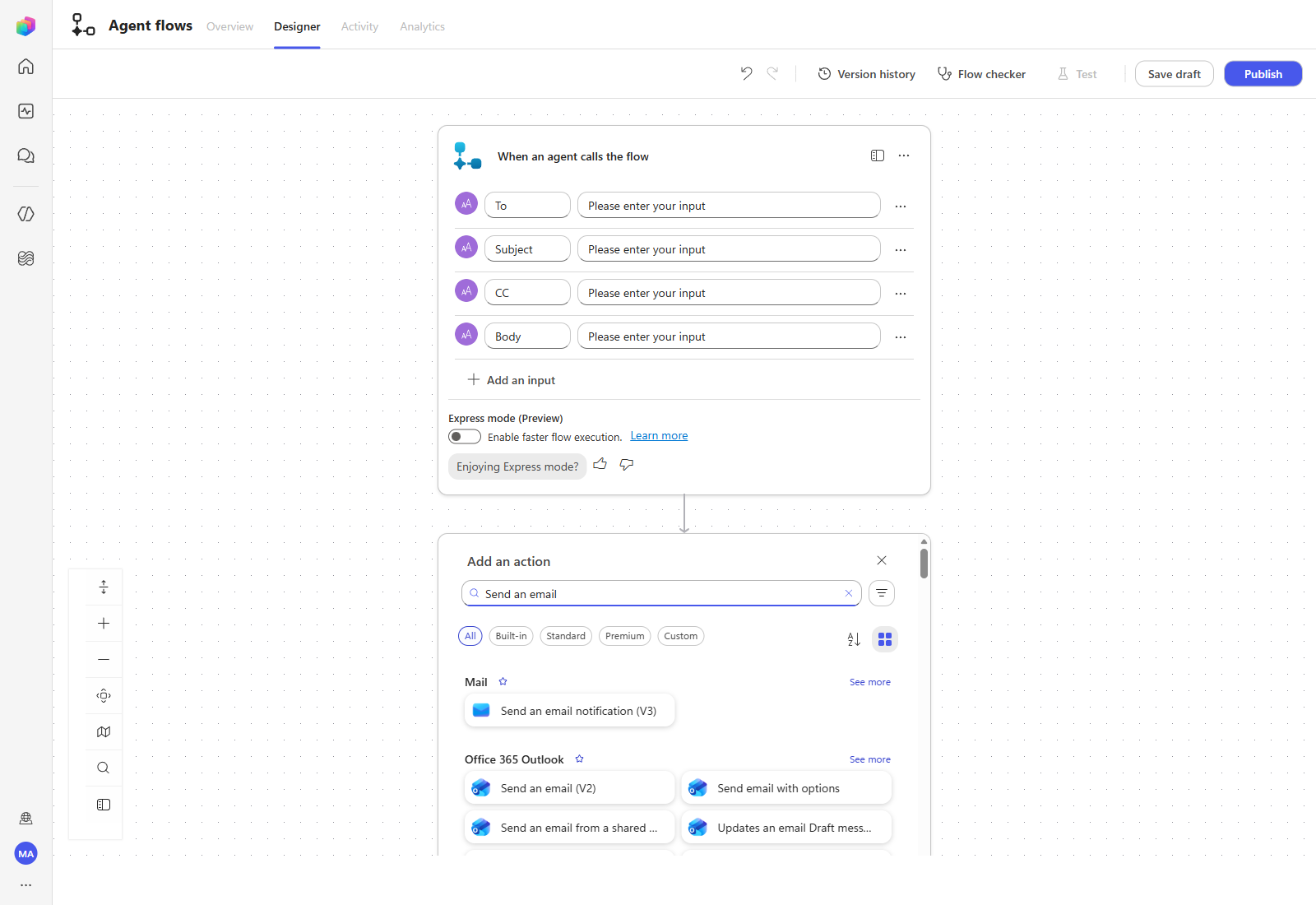The image size is (1316, 905).
Task: Click the Publish button
Action: [1263, 74]
